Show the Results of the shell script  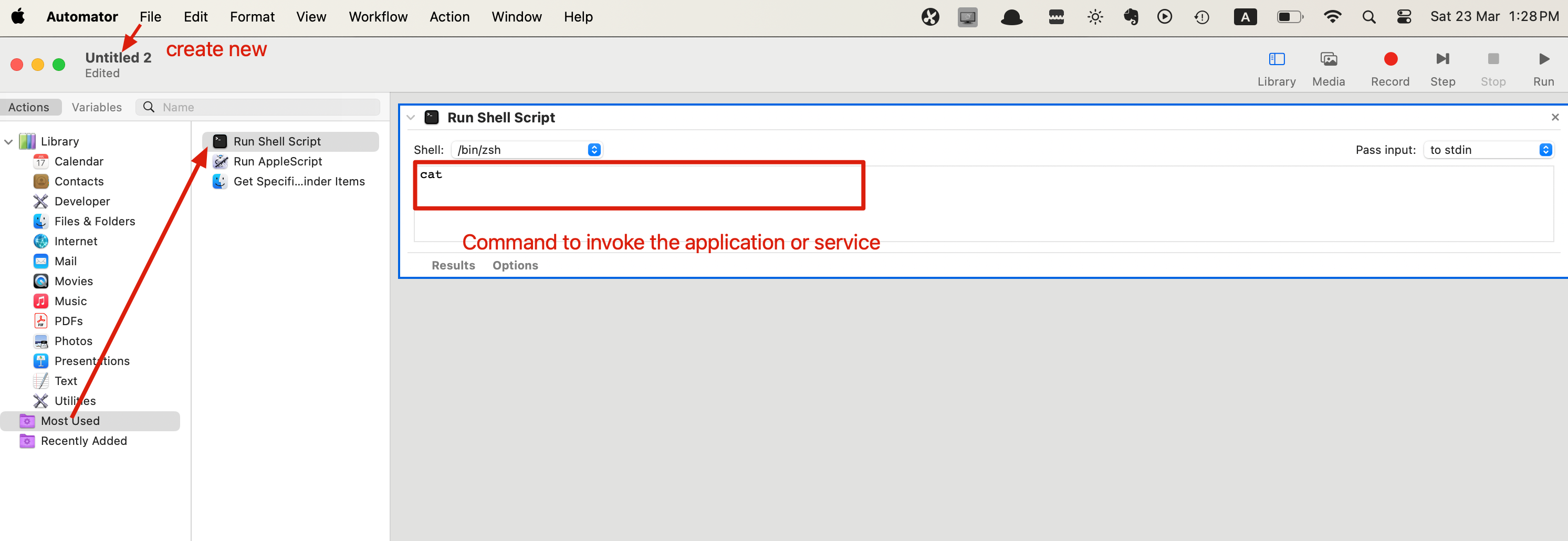453,265
